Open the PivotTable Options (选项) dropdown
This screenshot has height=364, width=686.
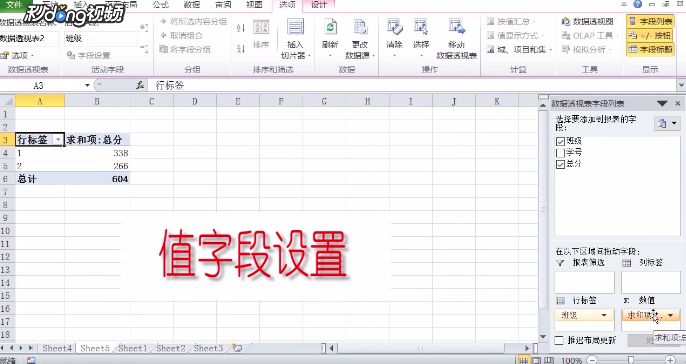click(18, 55)
